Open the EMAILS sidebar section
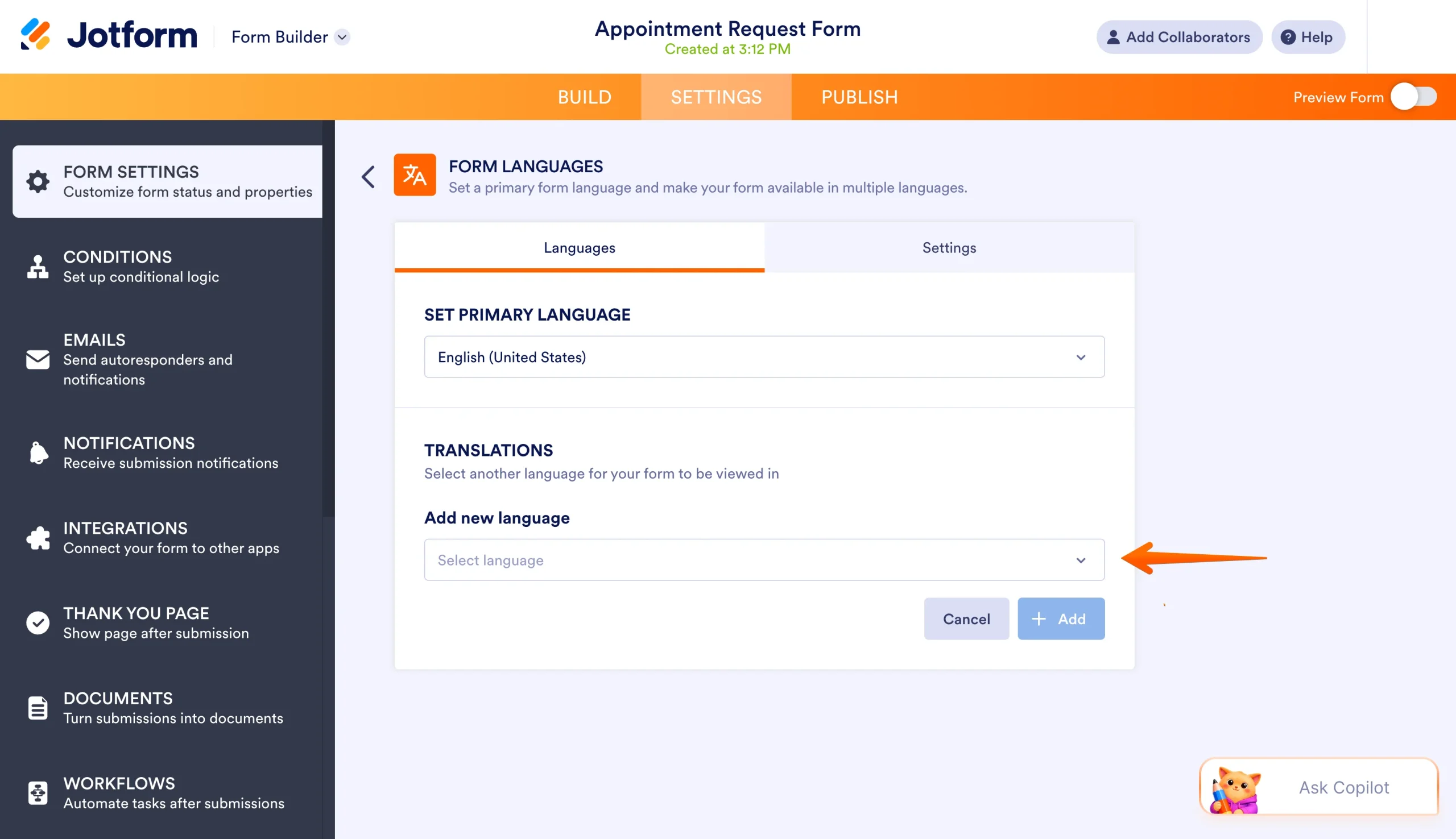This screenshot has width=1456, height=839. [167, 359]
